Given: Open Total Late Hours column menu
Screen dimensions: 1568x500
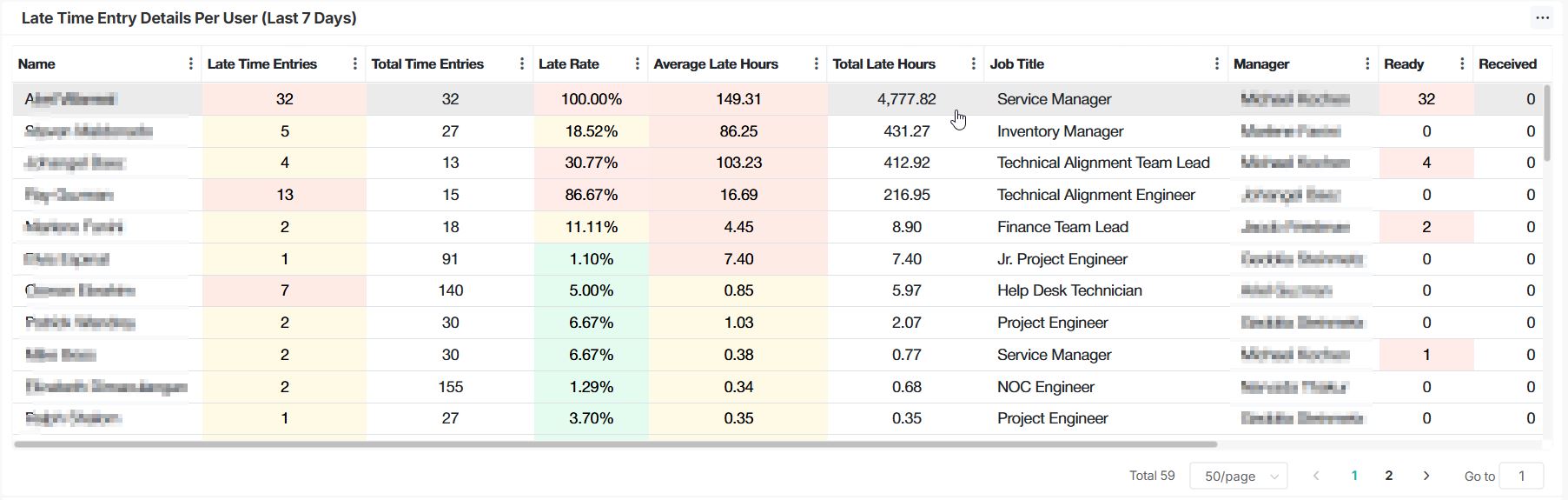Looking at the screenshot, I should point(973,64).
